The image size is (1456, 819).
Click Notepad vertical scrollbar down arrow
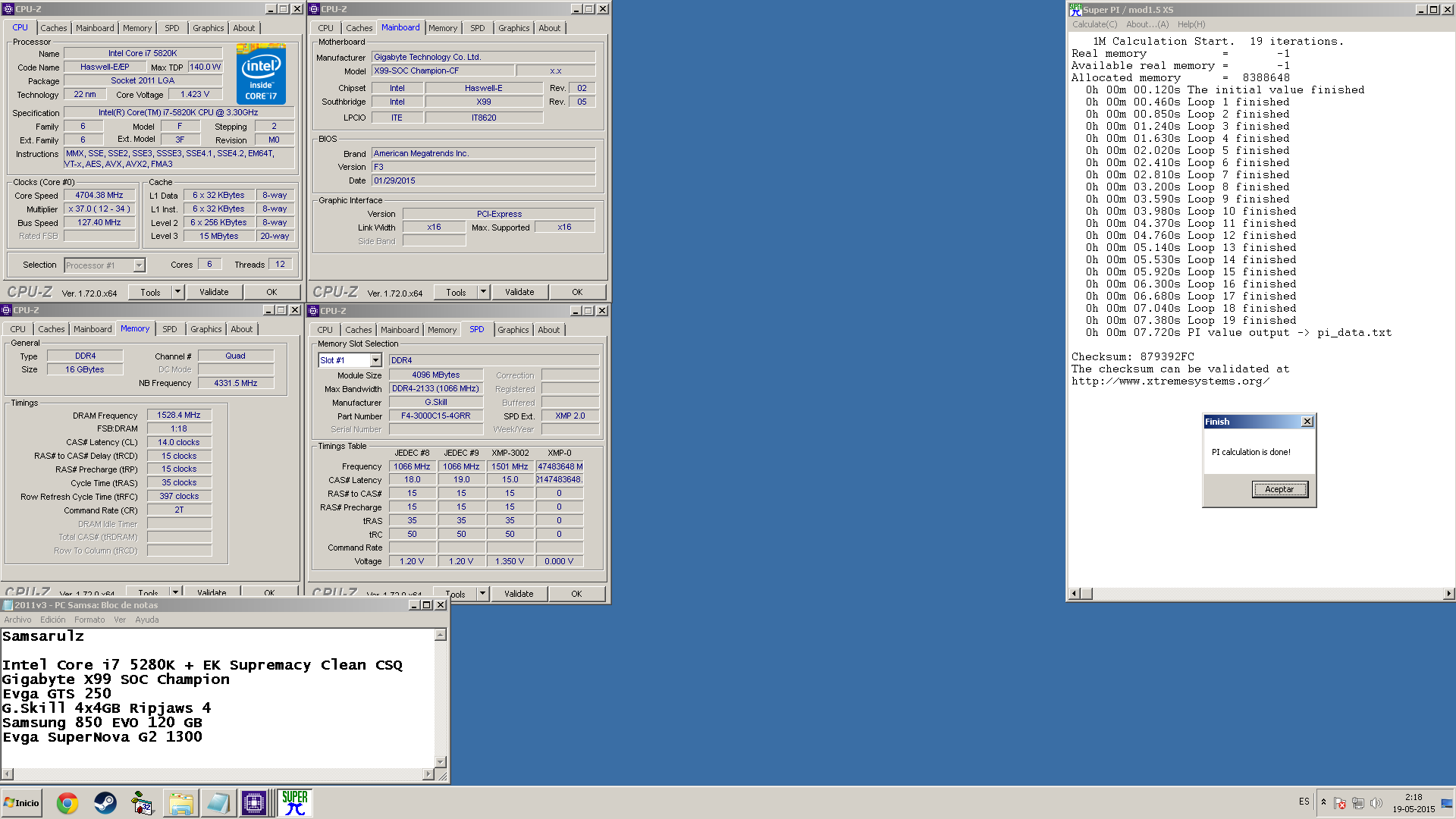click(441, 761)
